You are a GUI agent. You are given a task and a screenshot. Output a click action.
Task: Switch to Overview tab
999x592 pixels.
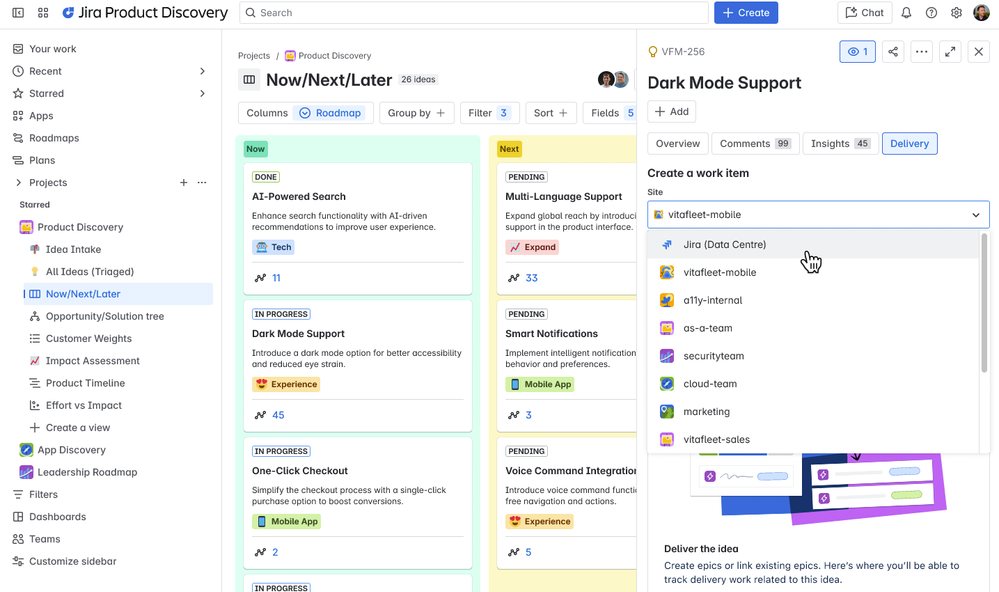click(677, 143)
